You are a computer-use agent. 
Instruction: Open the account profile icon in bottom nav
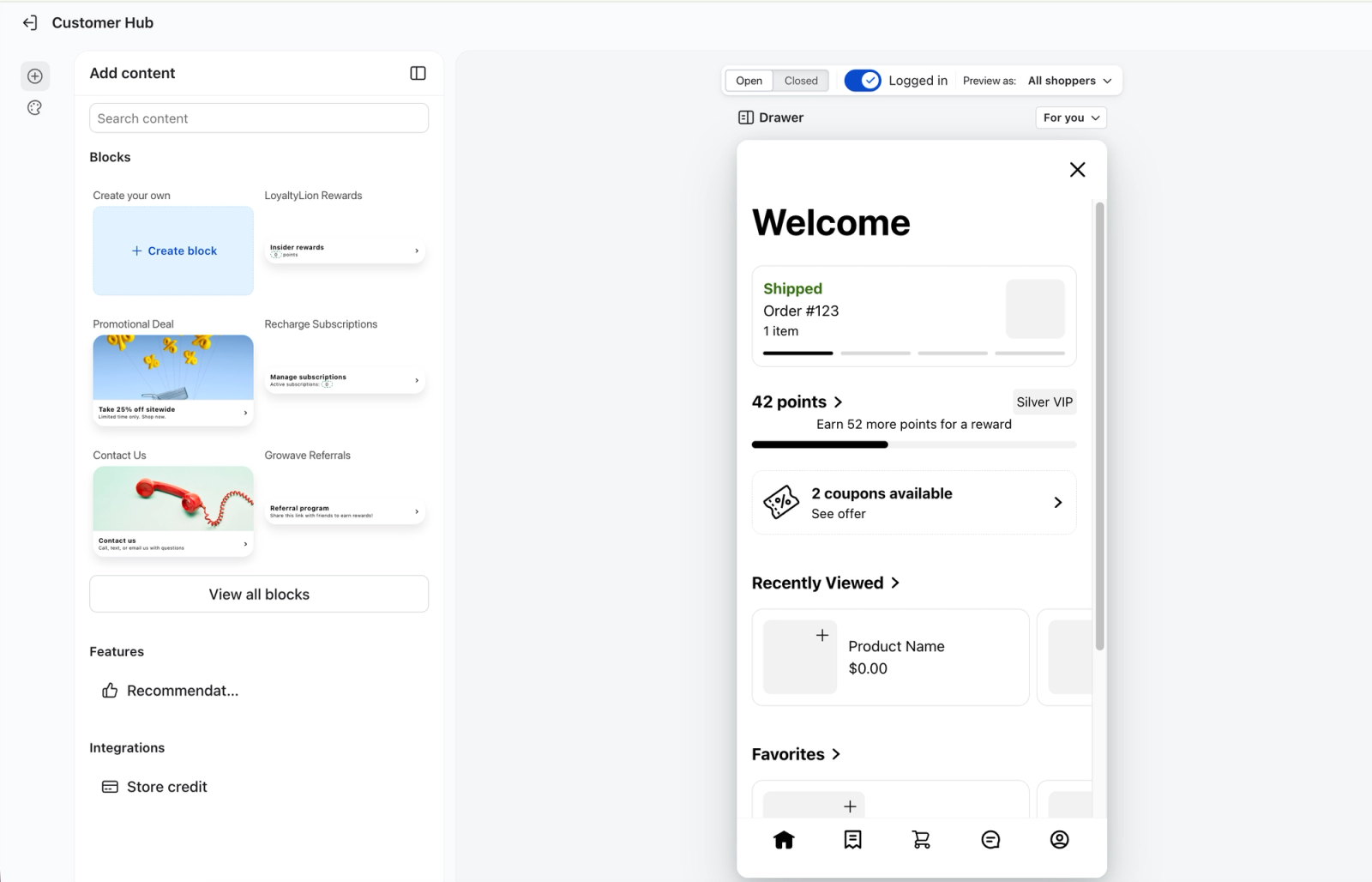(1059, 839)
